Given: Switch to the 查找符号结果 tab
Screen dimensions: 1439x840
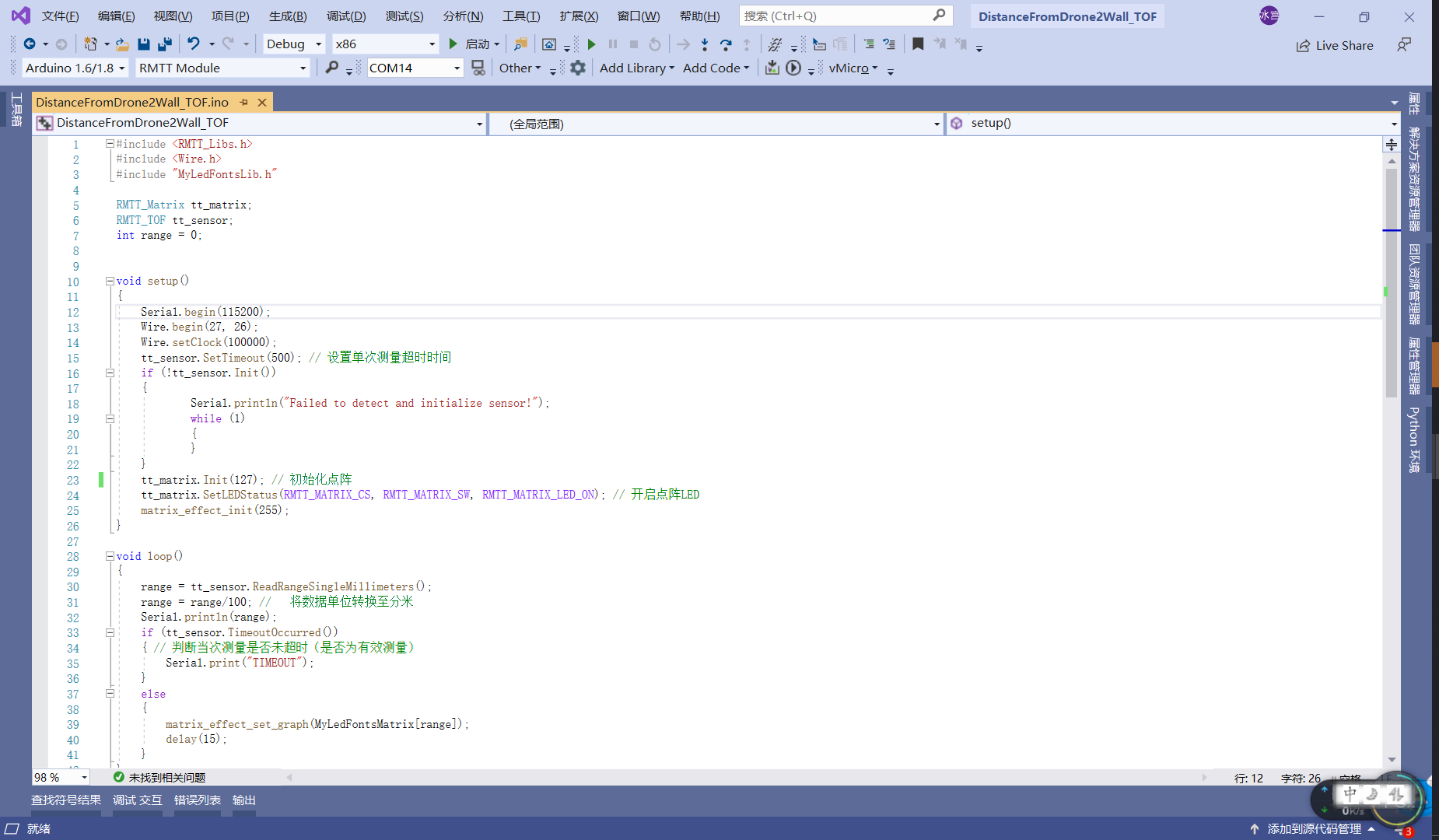Looking at the screenshot, I should tap(66, 800).
